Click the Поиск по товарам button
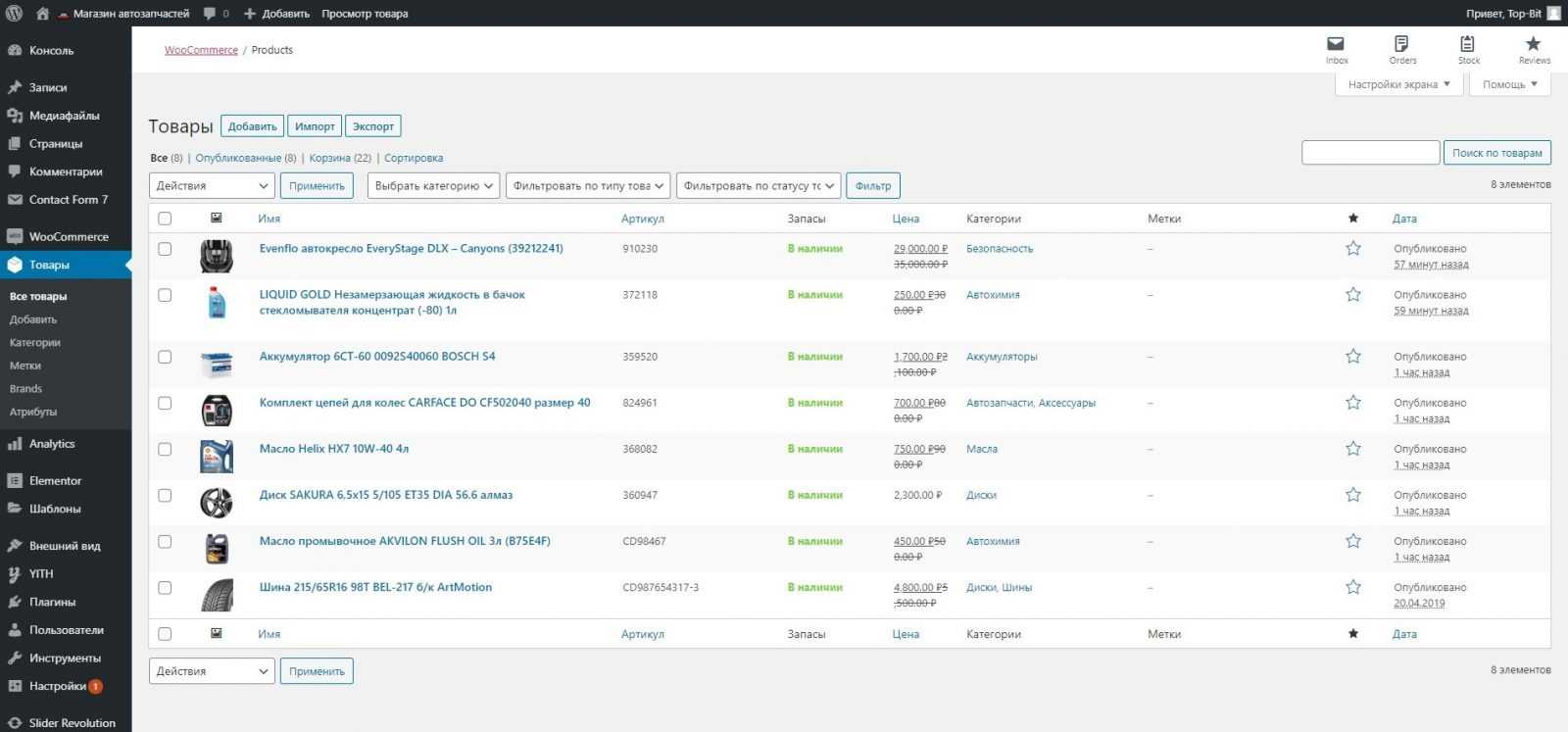Image resolution: width=1568 pixels, height=732 pixels. pos(1497,153)
